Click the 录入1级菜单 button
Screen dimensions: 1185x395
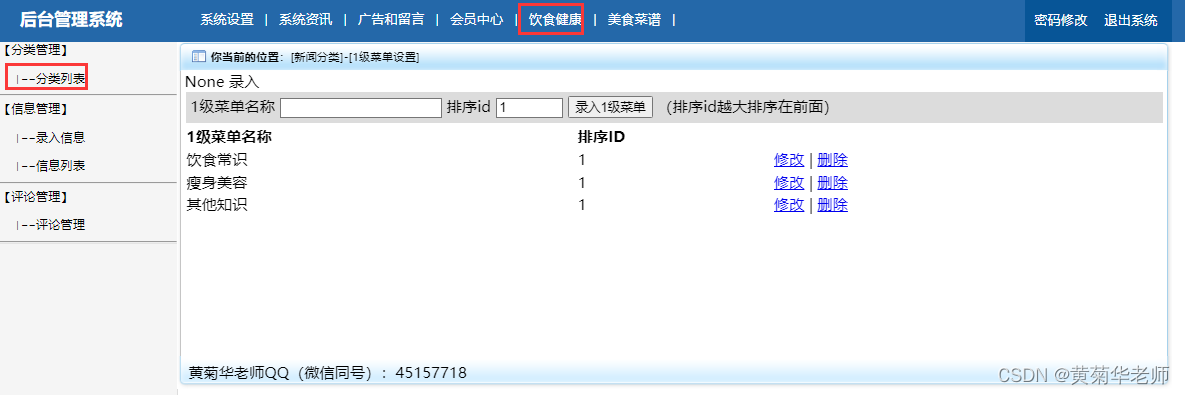click(x=610, y=107)
